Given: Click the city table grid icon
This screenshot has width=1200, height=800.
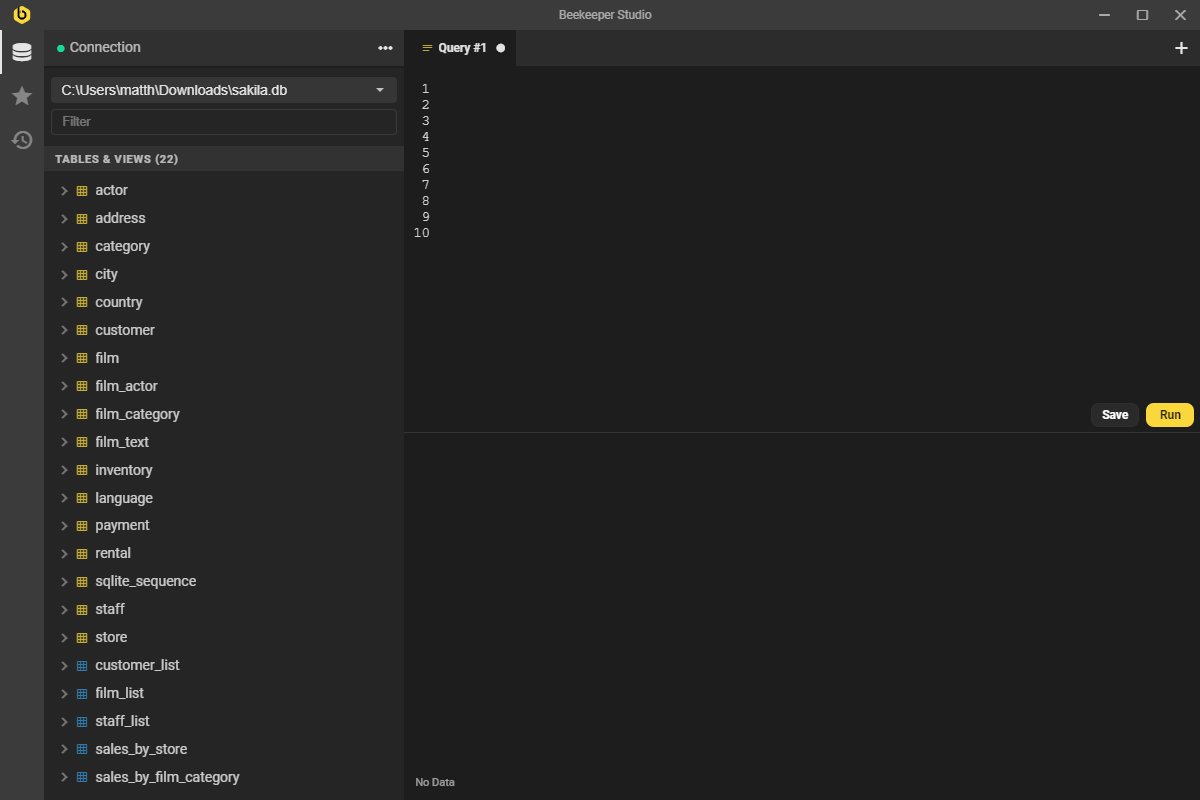Looking at the screenshot, I should click(82, 275).
